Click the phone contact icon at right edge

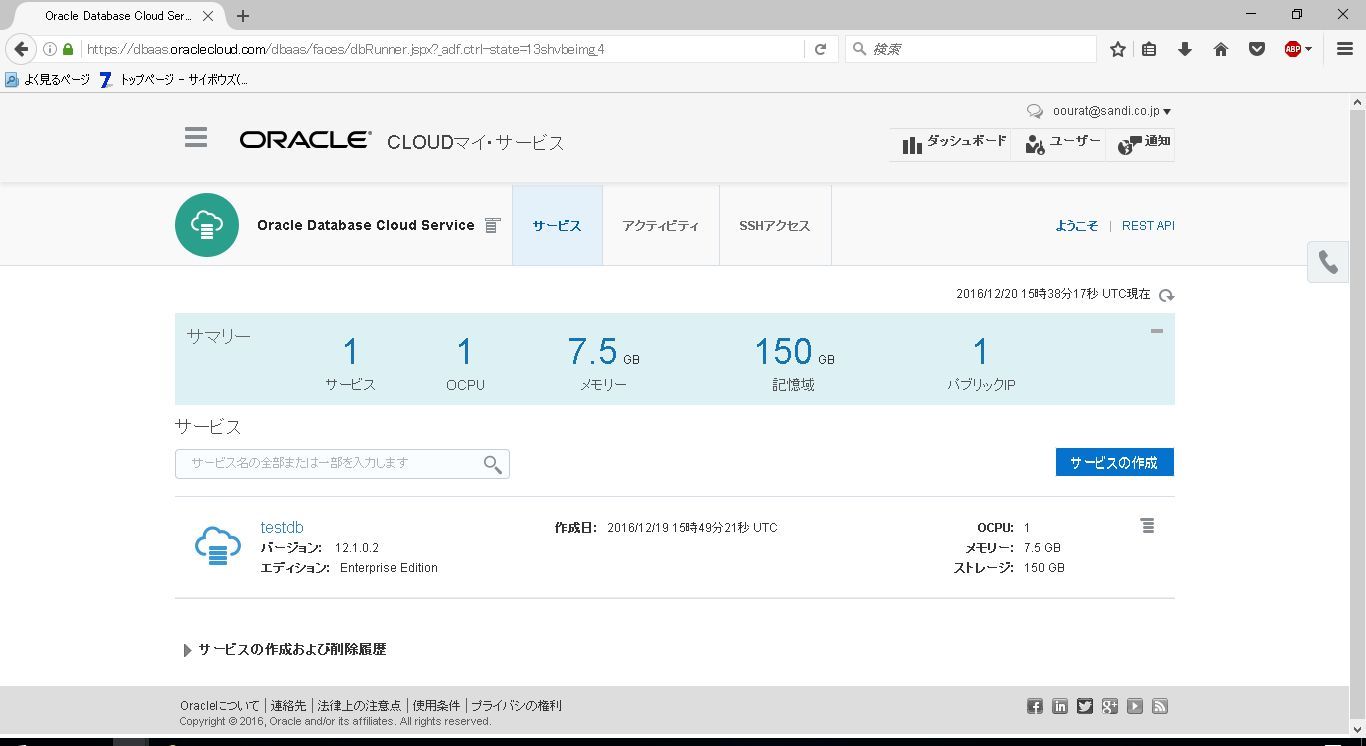(1328, 262)
